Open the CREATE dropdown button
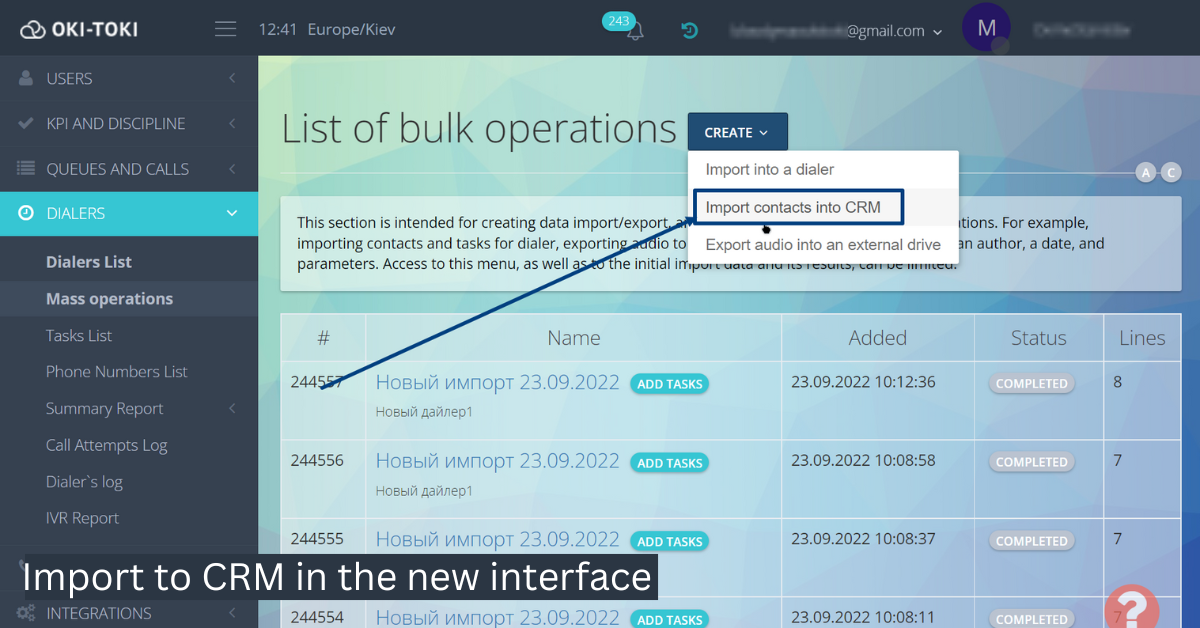The width and height of the screenshot is (1200, 628). (x=737, y=132)
